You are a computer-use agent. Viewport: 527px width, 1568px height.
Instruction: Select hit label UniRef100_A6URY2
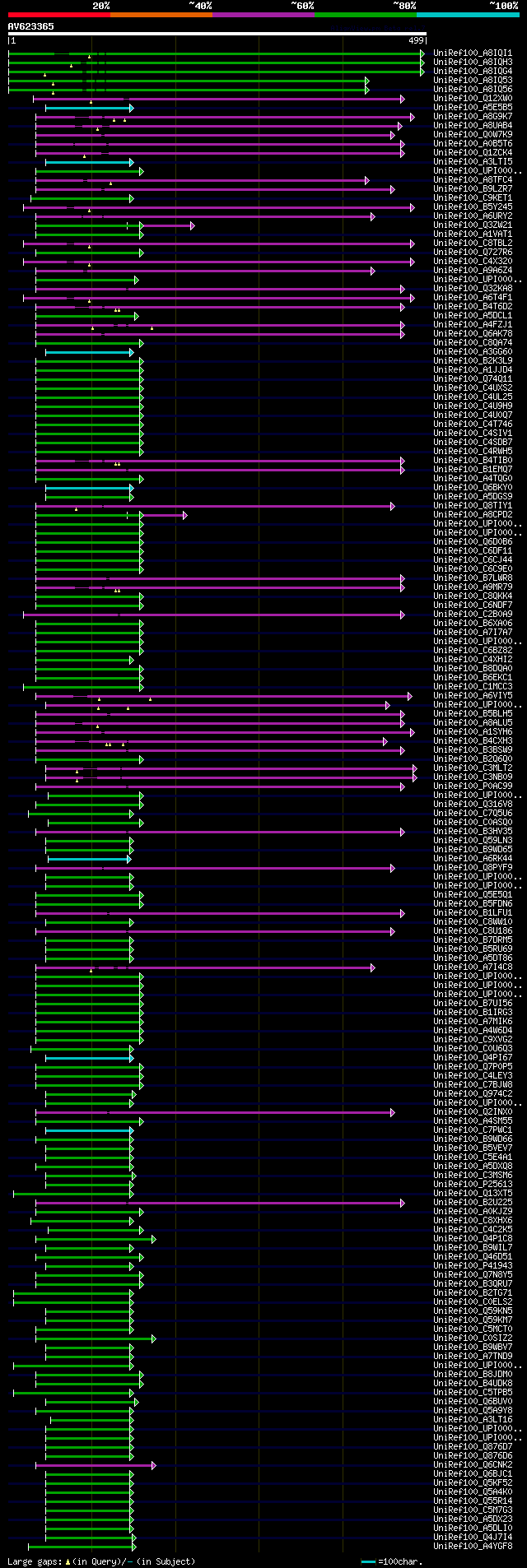coord(473,216)
